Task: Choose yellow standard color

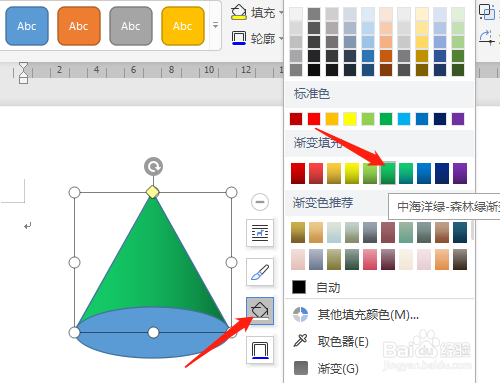Action: (350, 119)
